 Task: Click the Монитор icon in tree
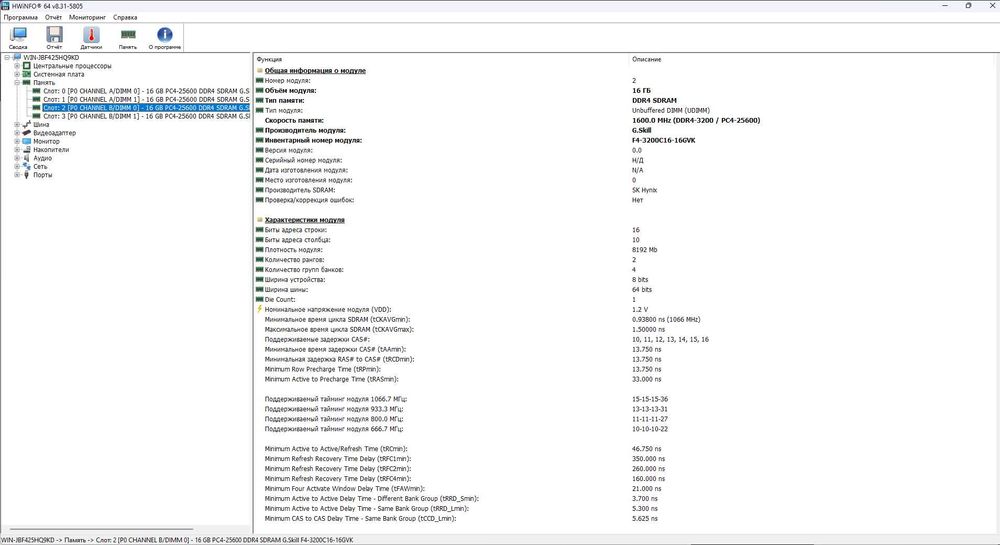[26, 141]
